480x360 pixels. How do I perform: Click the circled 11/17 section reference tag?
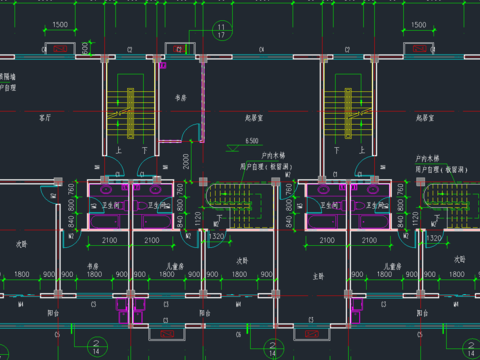(x=222, y=31)
